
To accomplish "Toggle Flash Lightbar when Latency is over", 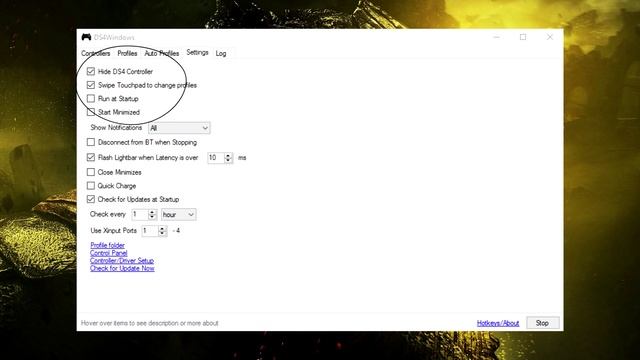I will coord(91,157).
